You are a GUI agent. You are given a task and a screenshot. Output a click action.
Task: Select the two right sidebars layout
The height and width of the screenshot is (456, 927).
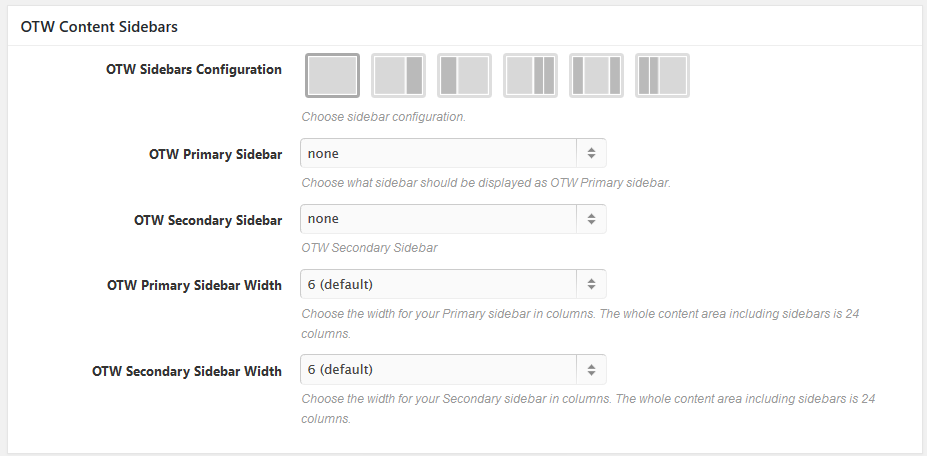530,76
